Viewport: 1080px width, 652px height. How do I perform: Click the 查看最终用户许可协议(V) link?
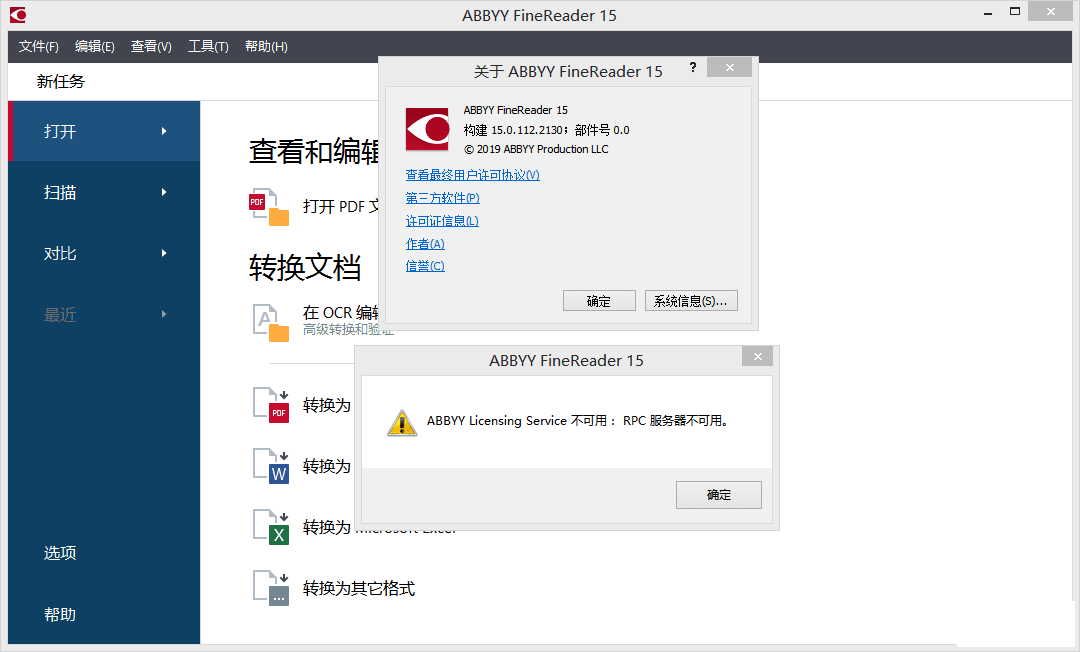(472, 175)
